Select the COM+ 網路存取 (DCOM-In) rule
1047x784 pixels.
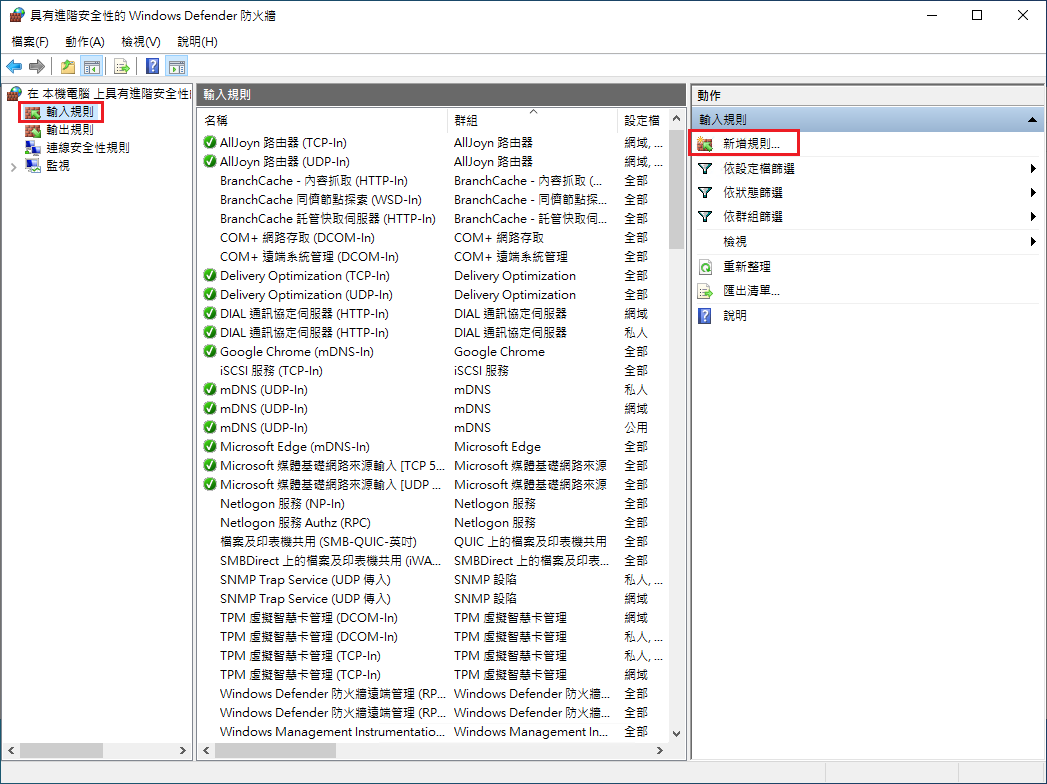tap(433, 238)
